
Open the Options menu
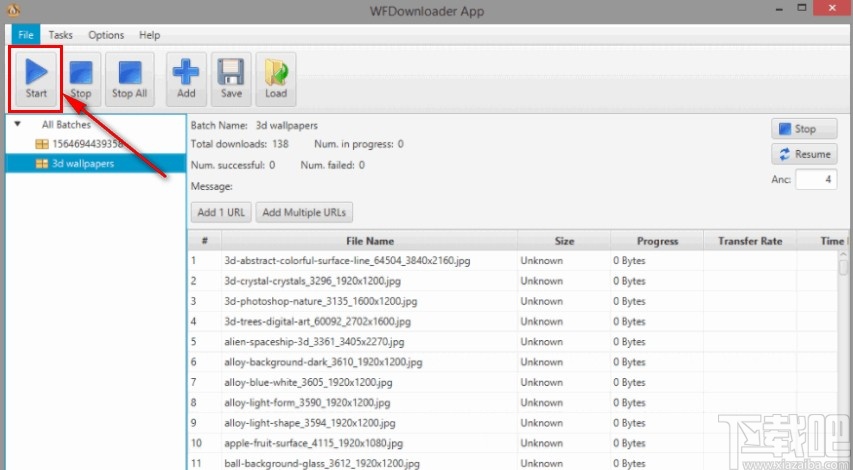[106, 35]
